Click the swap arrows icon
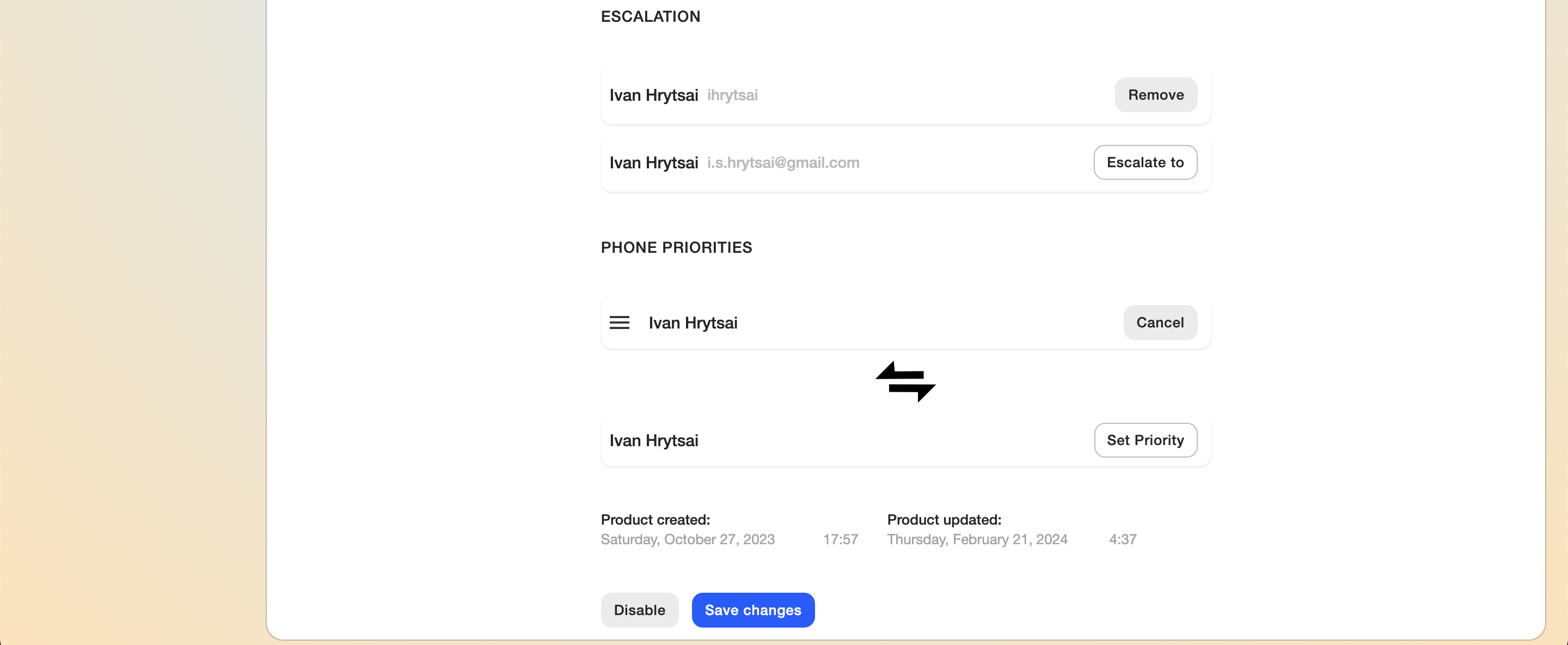Image resolution: width=1568 pixels, height=645 pixels. (x=905, y=381)
